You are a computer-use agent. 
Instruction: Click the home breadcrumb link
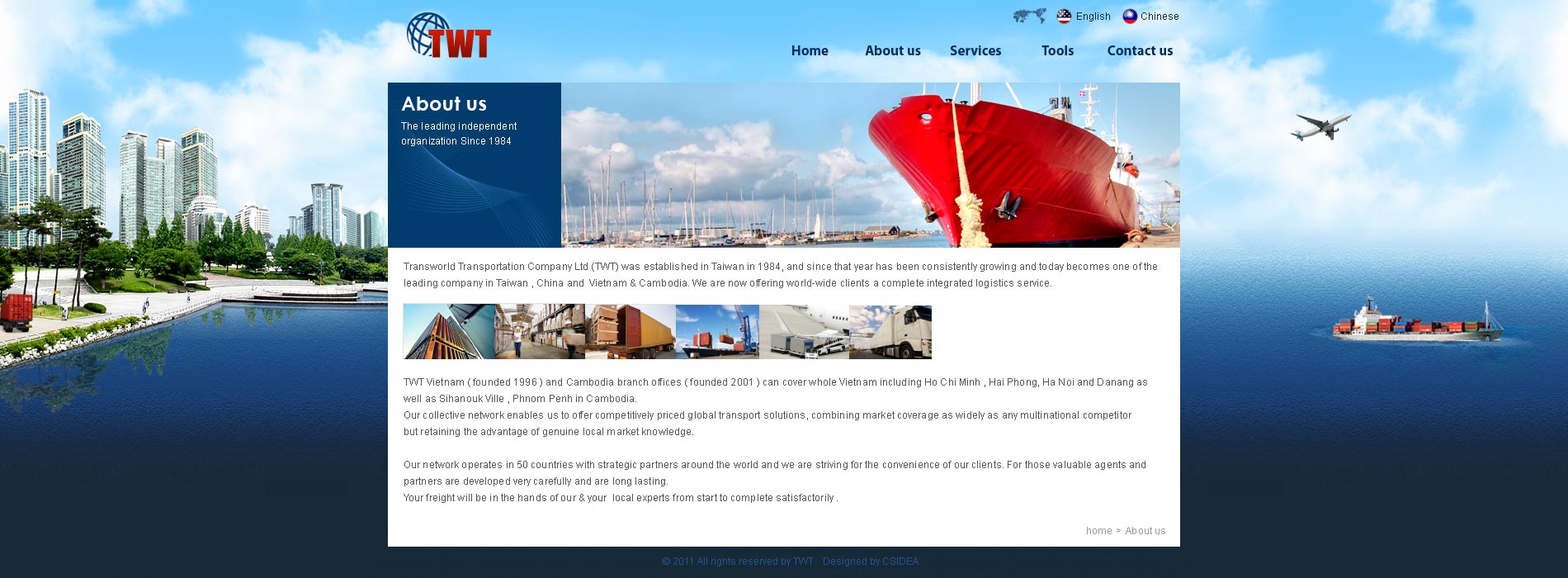point(1098,531)
